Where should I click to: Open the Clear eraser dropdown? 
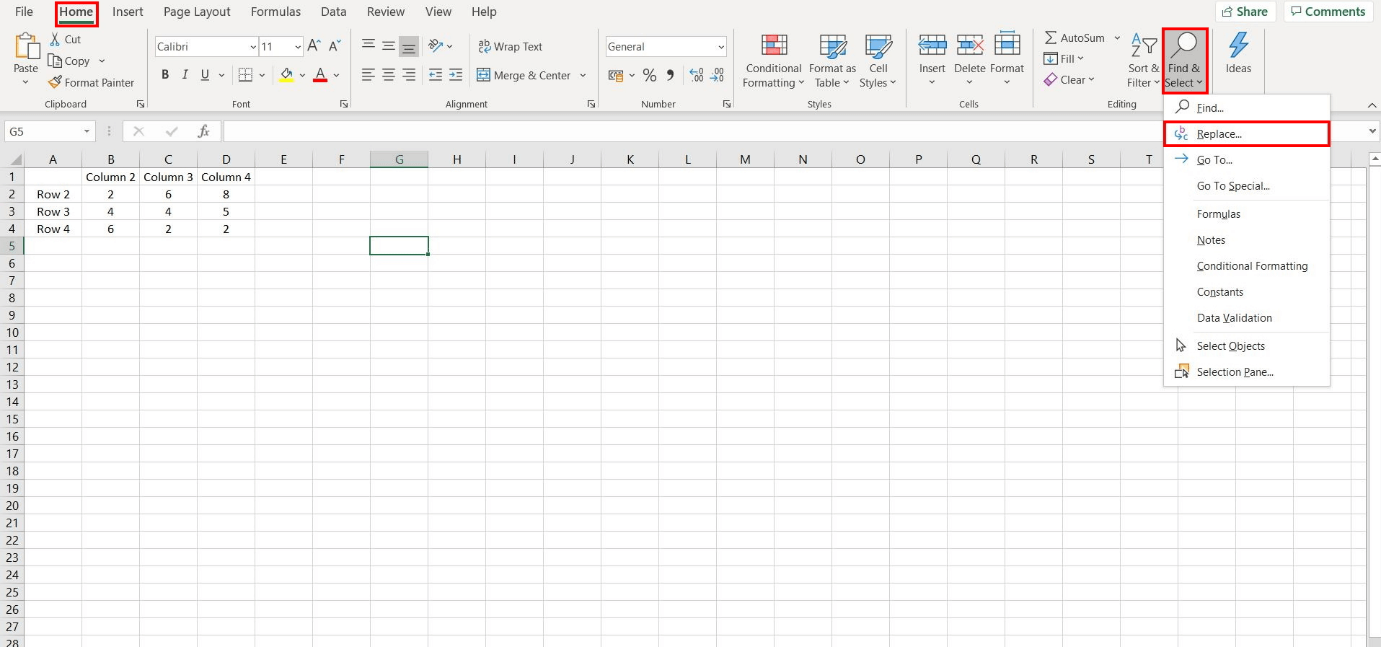1069,80
